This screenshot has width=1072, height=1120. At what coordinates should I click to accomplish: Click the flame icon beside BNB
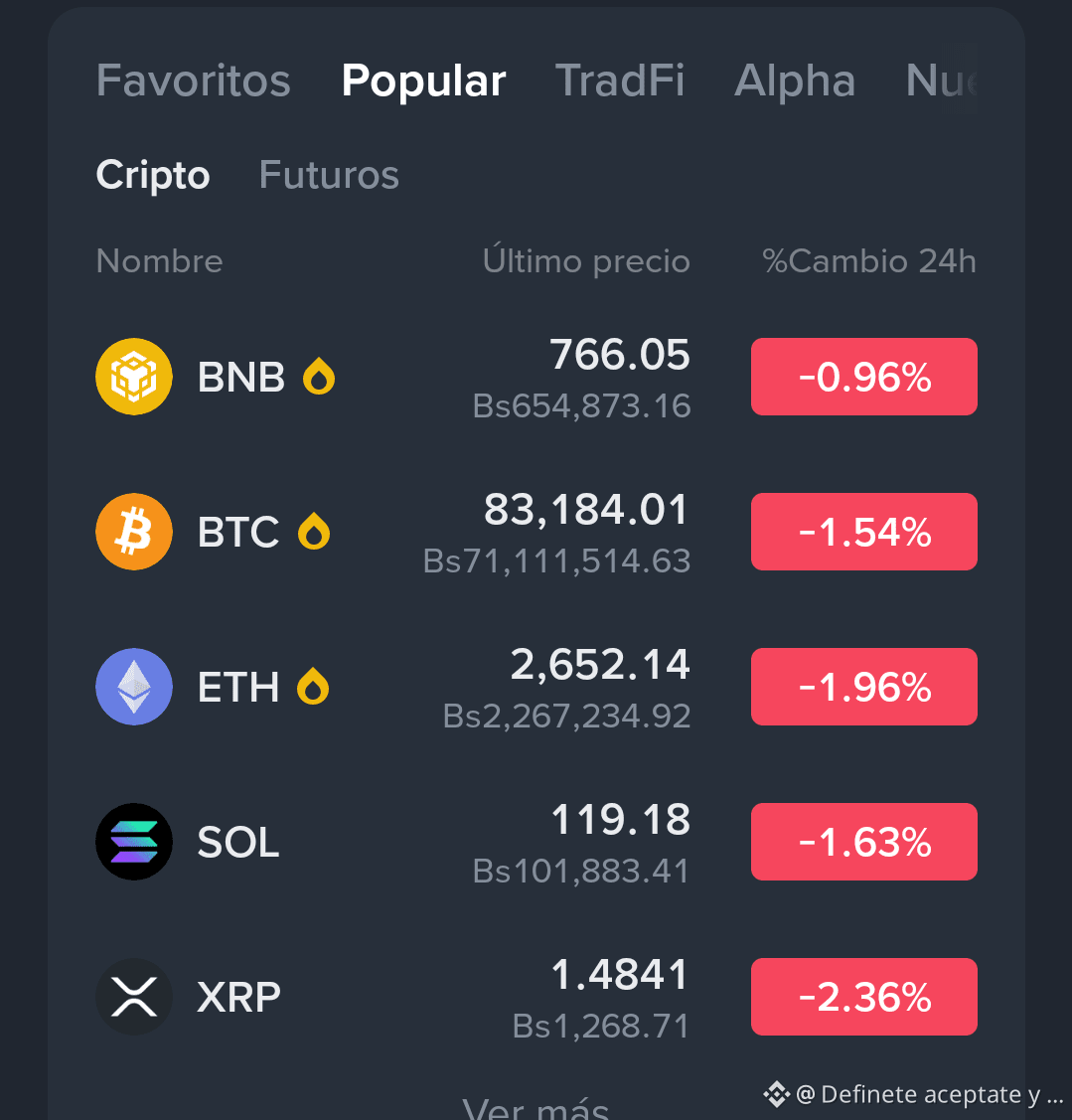point(319,377)
